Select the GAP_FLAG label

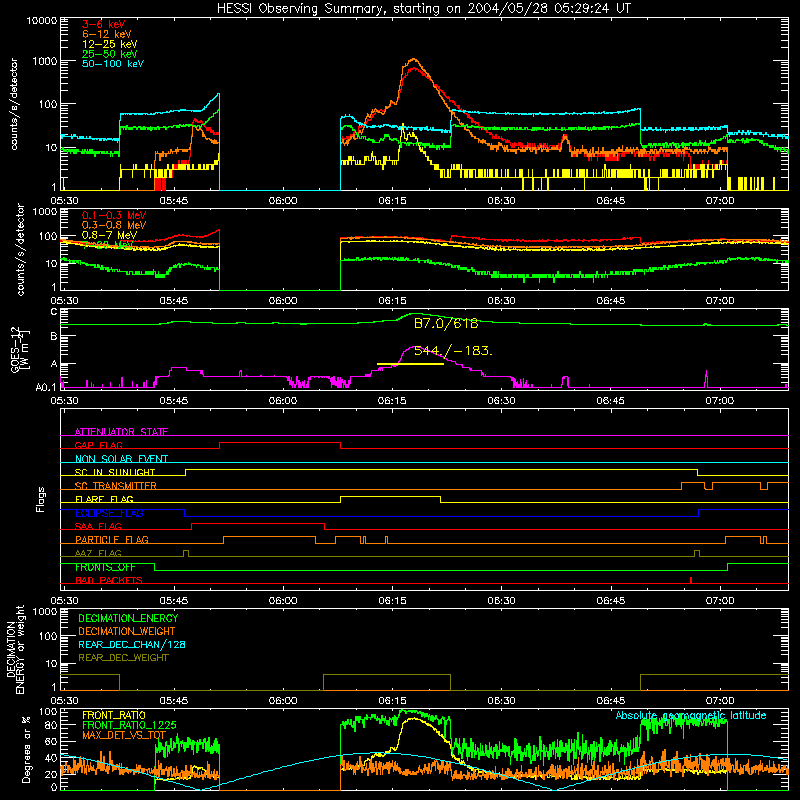tap(98, 445)
